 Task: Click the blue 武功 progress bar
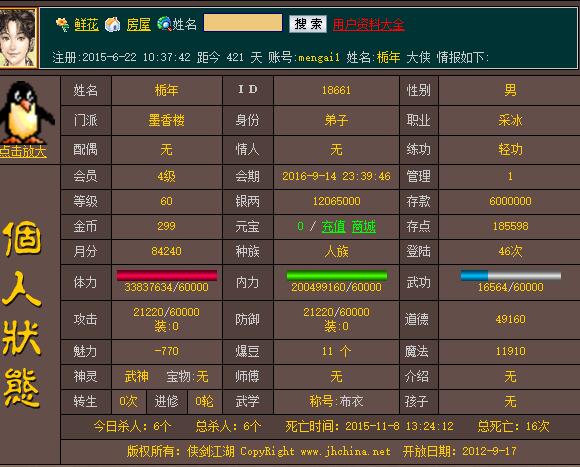click(x=510, y=275)
